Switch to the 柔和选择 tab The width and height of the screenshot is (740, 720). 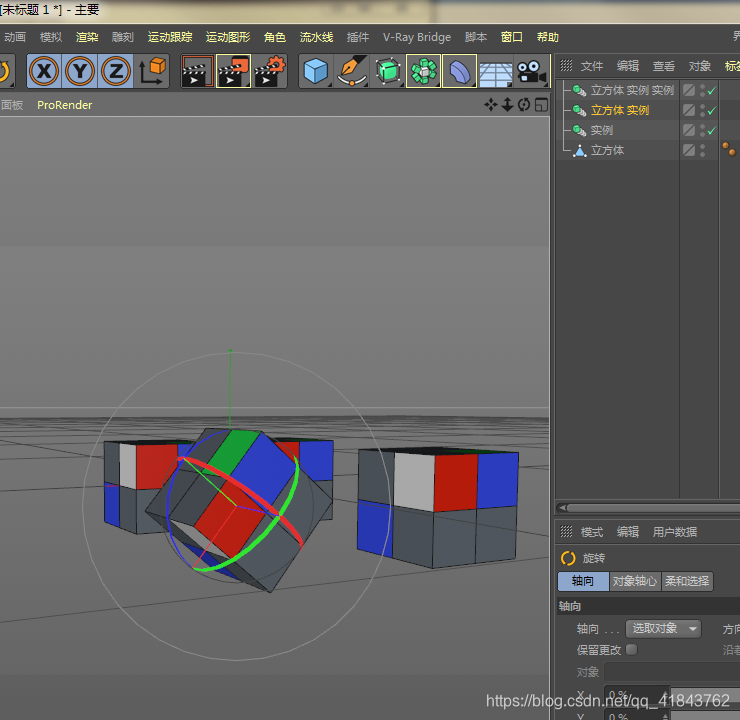click(x=687, y=581)
